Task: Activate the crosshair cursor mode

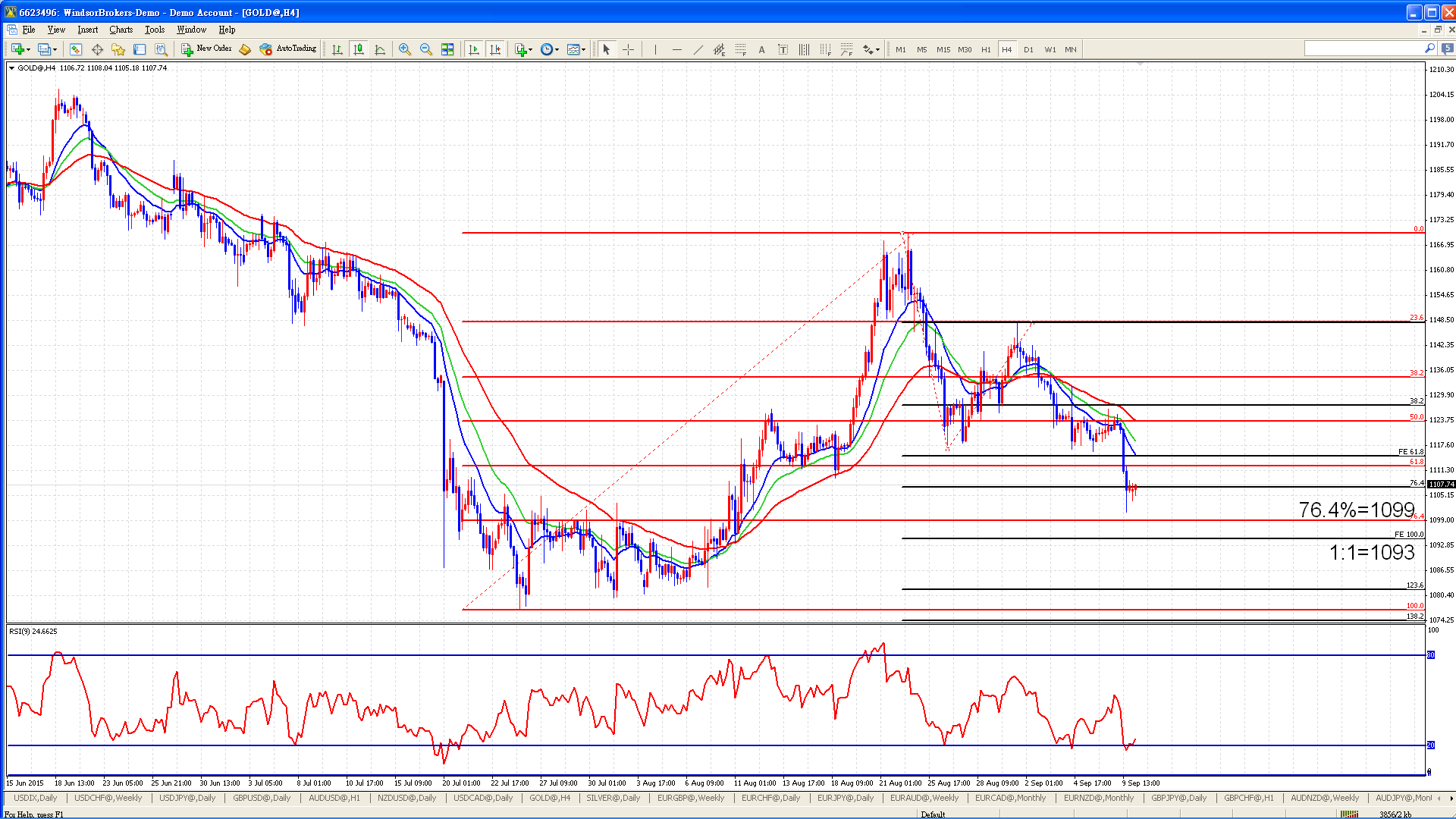Action: [628, 49]
